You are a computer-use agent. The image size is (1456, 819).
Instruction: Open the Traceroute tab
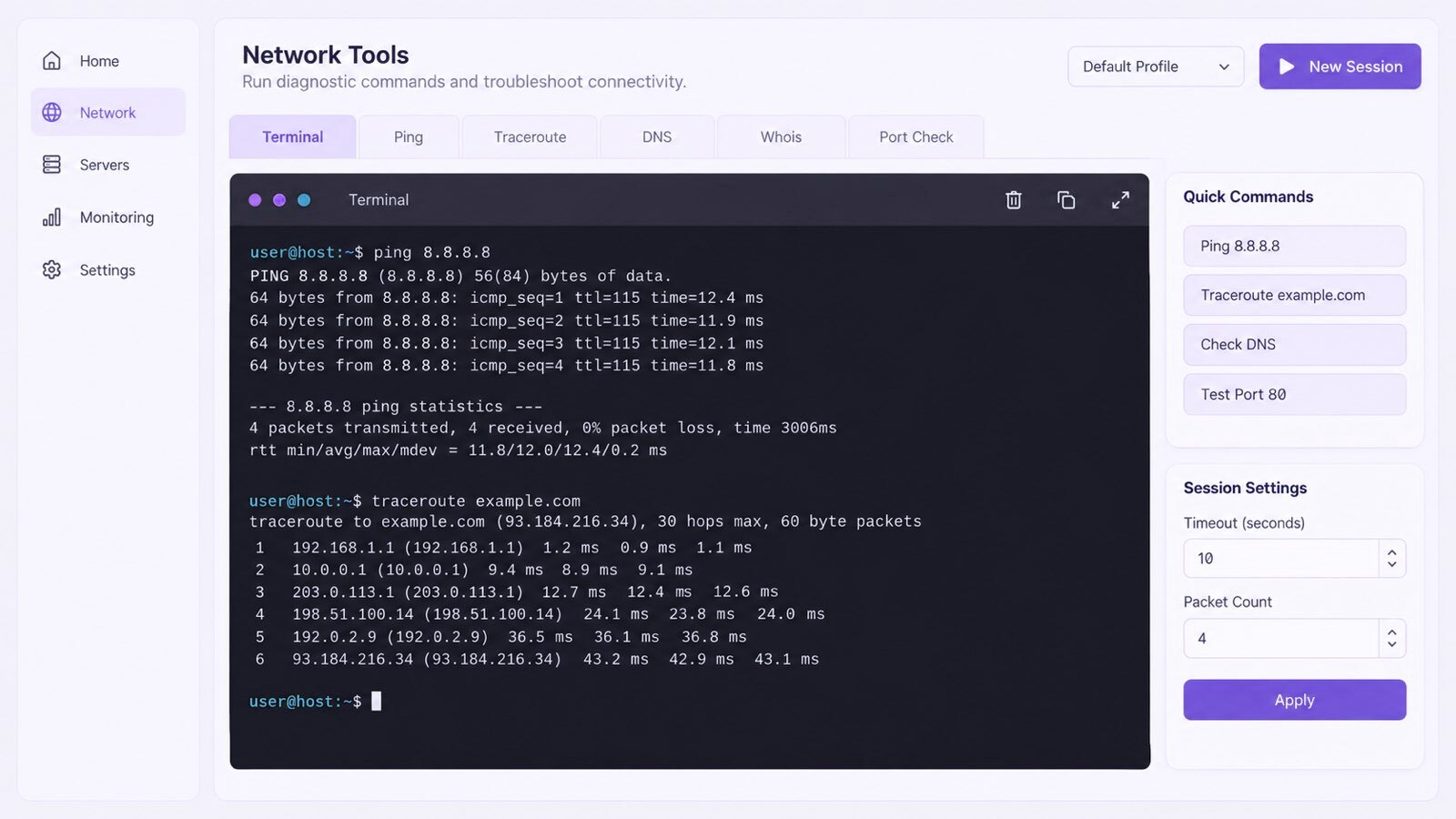click(x=530, y=136)
